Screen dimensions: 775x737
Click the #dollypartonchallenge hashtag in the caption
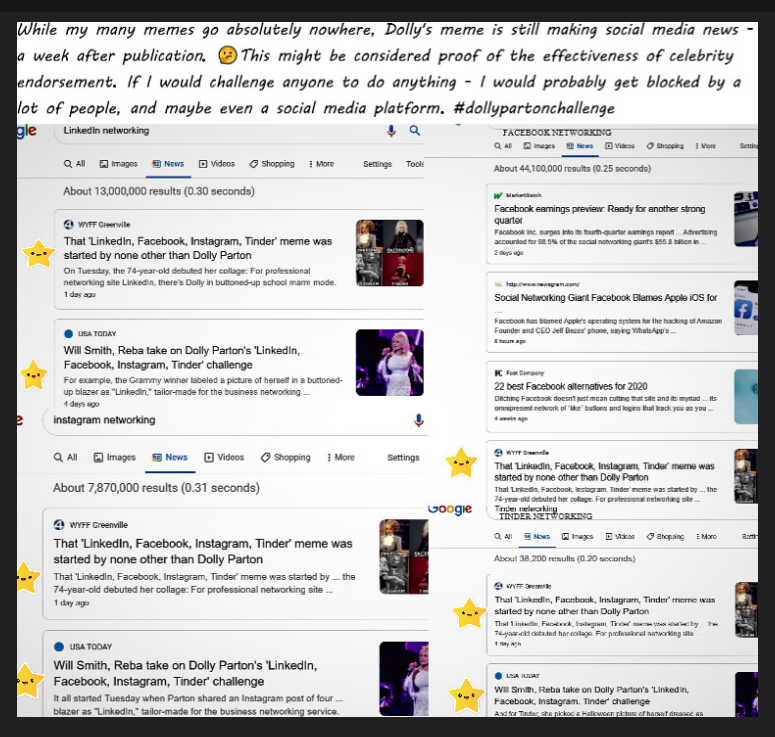pos(534,108)
